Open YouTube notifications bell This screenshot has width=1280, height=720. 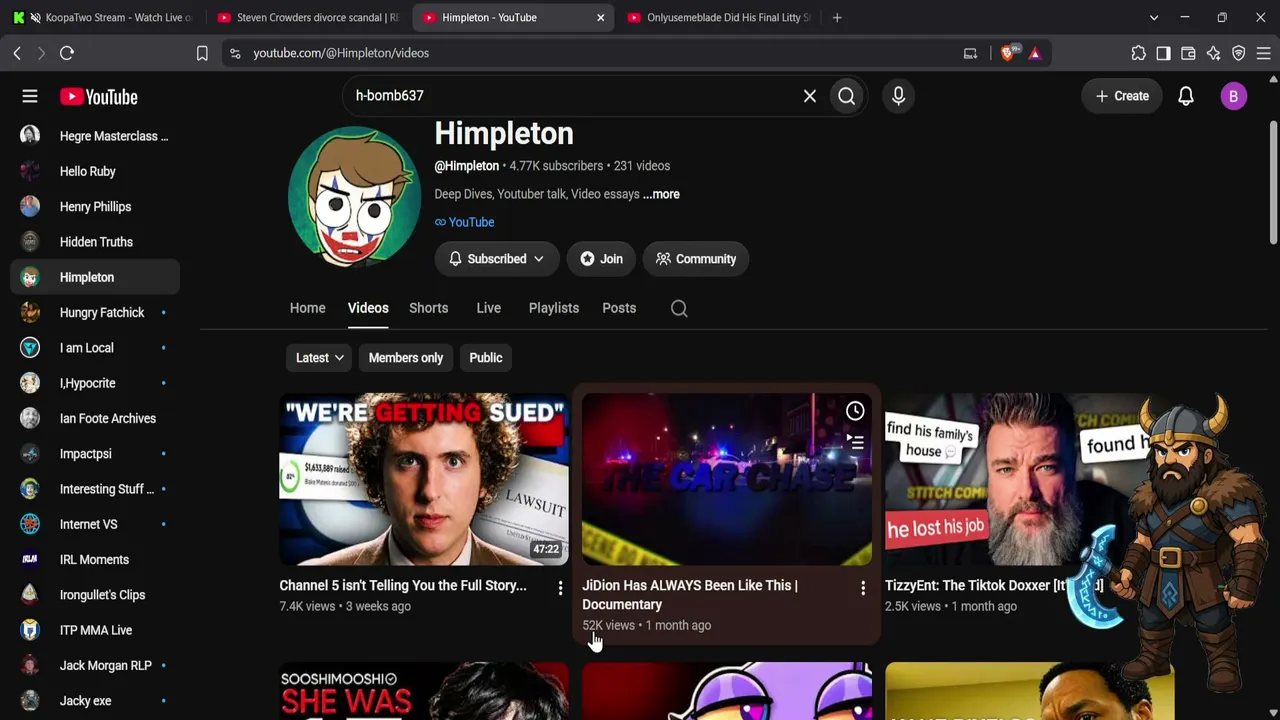[1186, 96]
